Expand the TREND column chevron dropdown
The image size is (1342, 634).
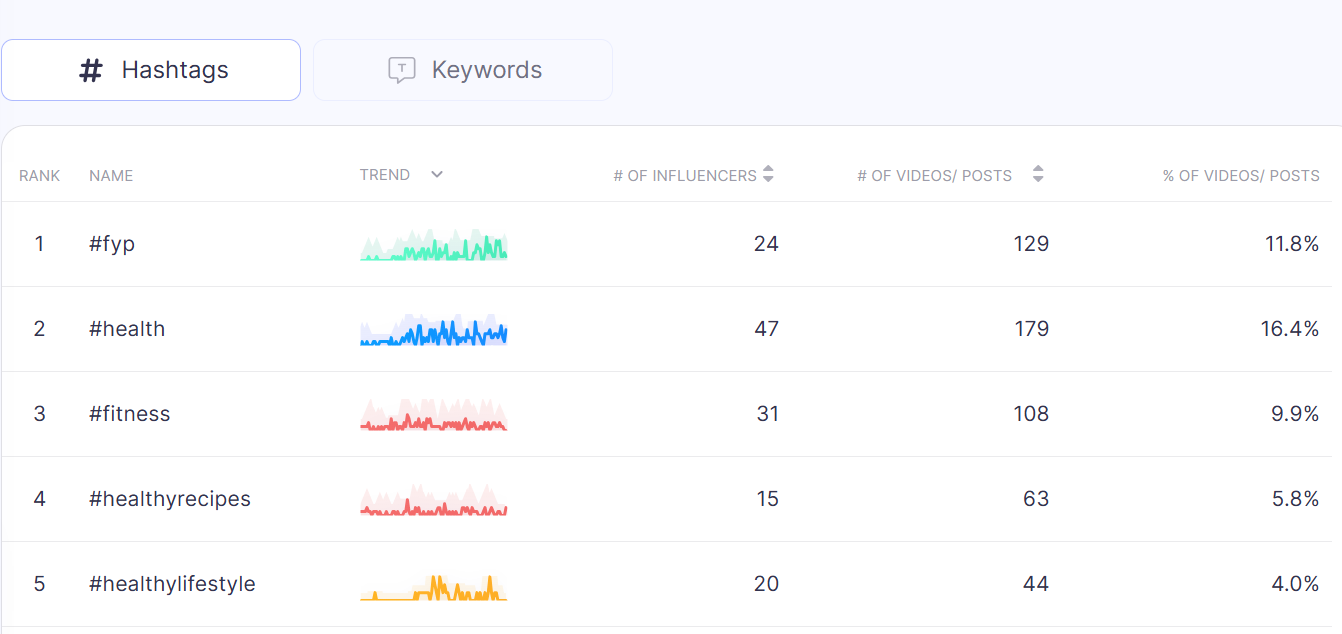[x=437, y=174]
